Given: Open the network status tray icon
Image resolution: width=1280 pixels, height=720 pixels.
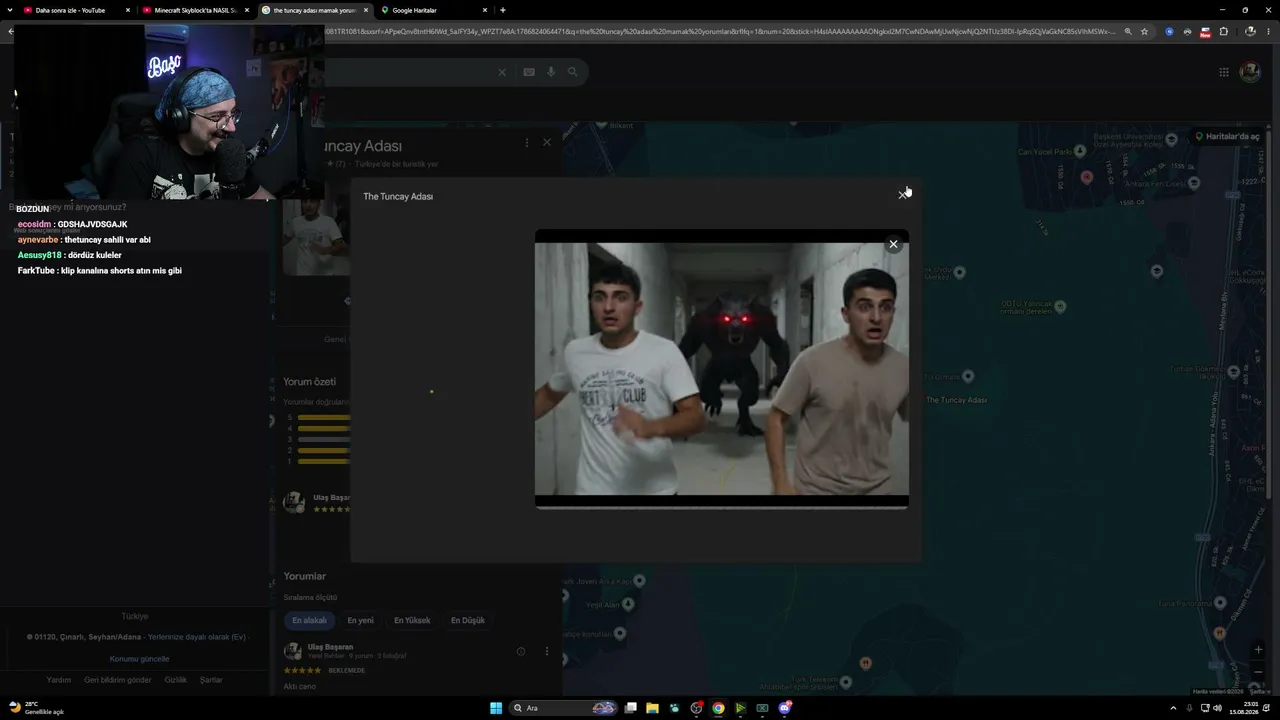Looking at the screenshot, I should 1204,708.
